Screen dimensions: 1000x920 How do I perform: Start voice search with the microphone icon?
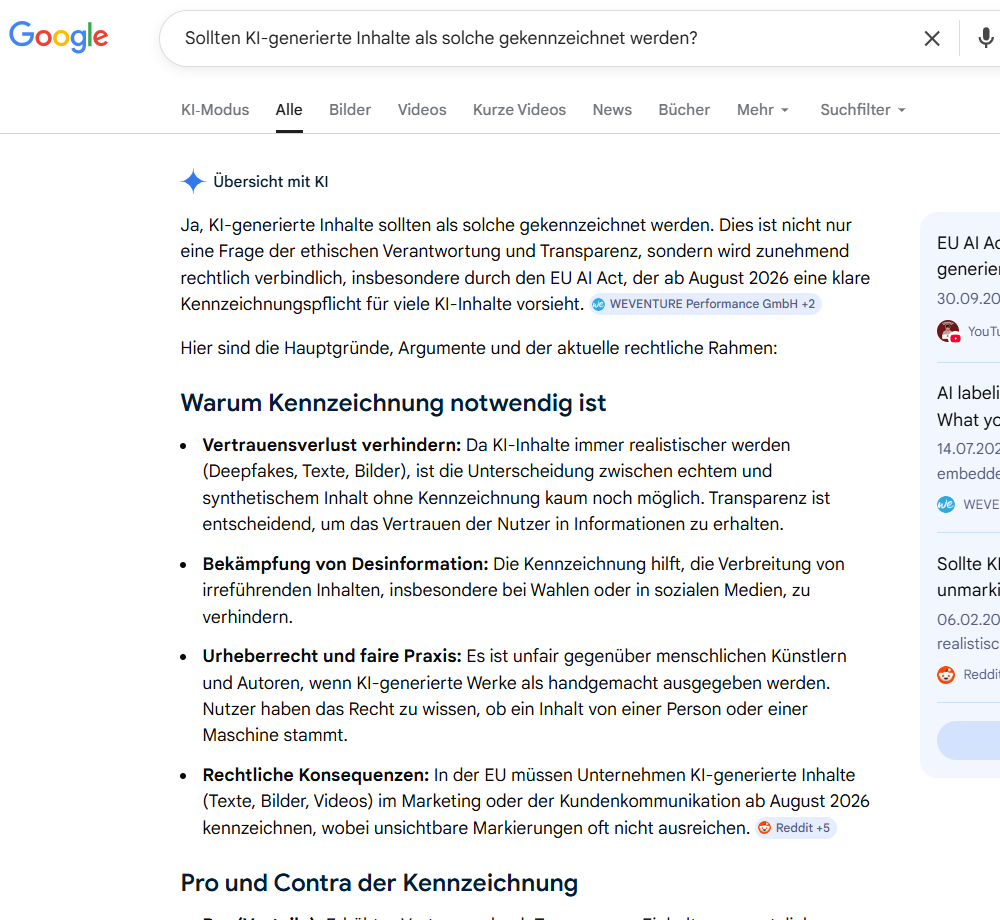point(985,39)
